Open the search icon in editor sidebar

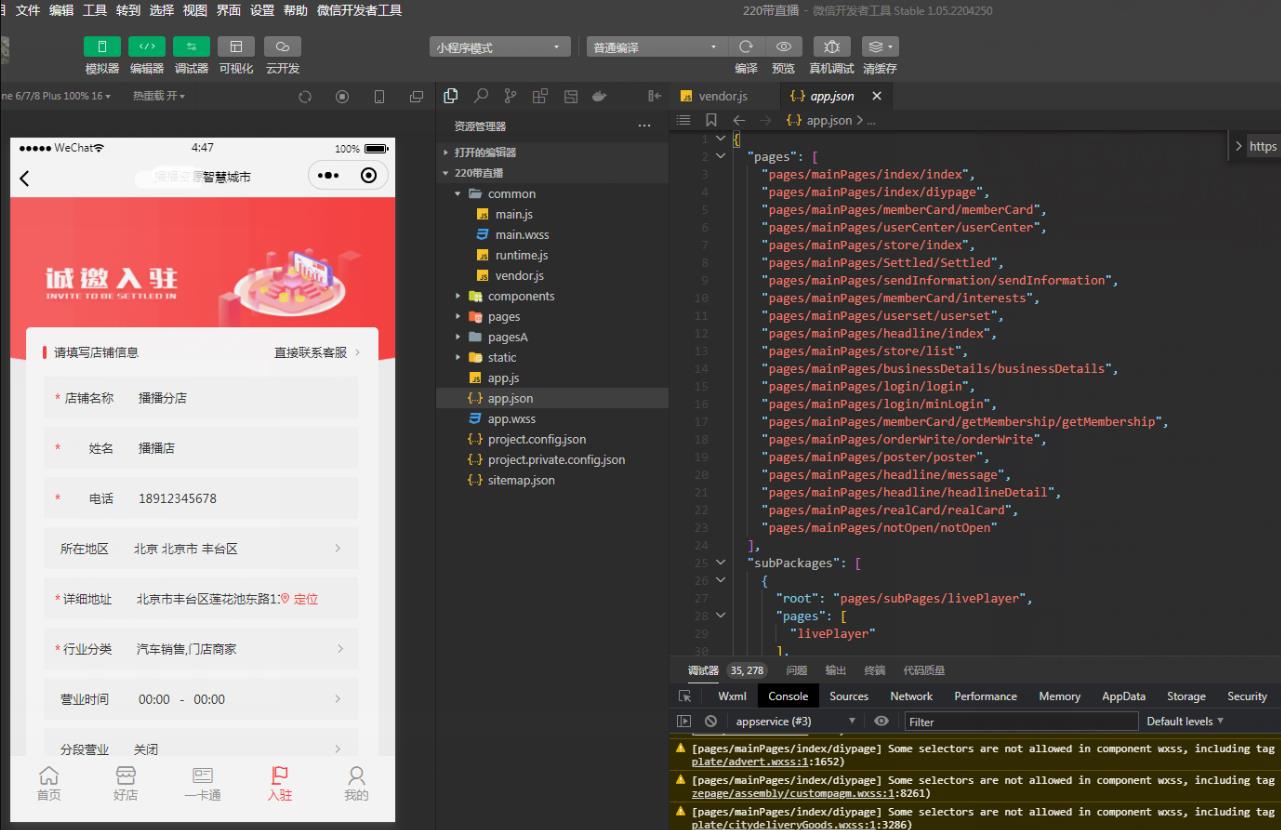click(481, 96)
